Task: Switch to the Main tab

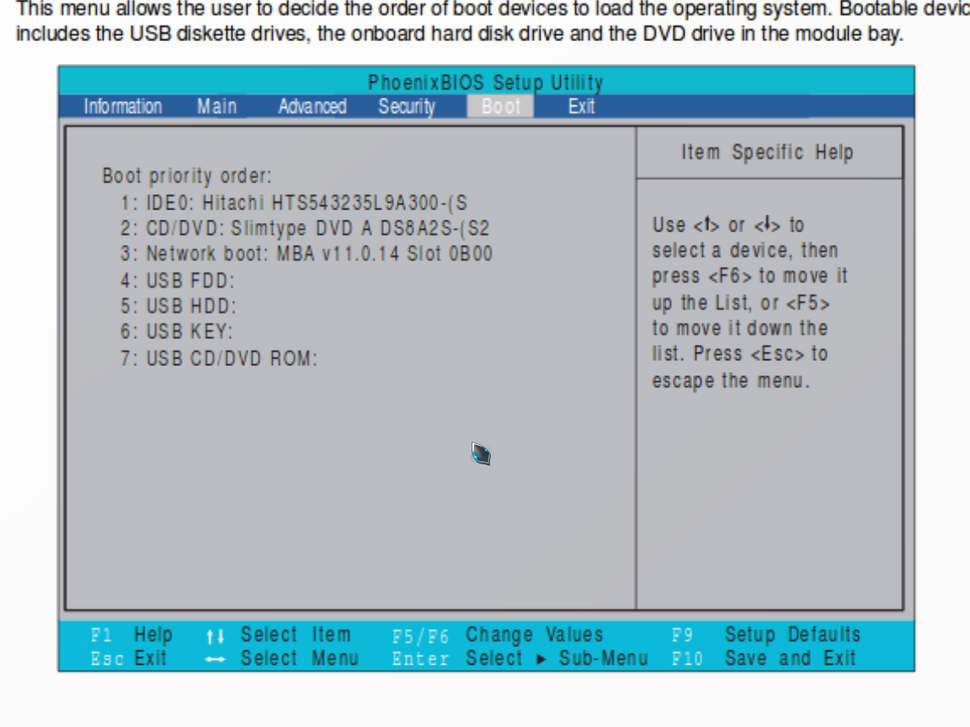Action: [x=217, y=106]
